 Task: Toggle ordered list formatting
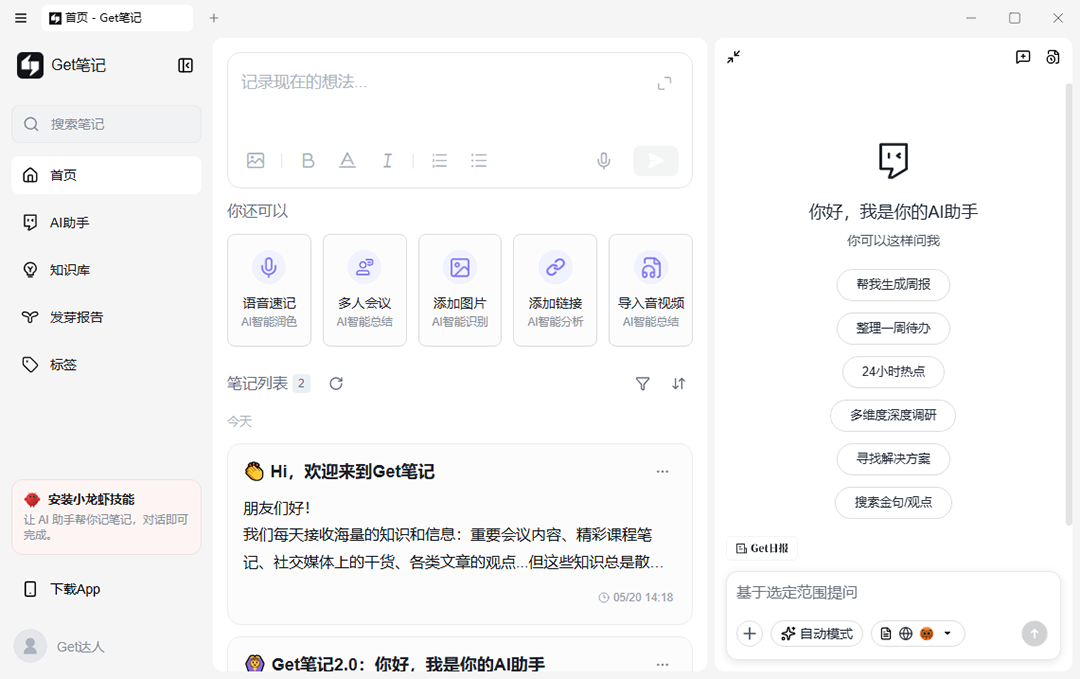pos(439,160)
